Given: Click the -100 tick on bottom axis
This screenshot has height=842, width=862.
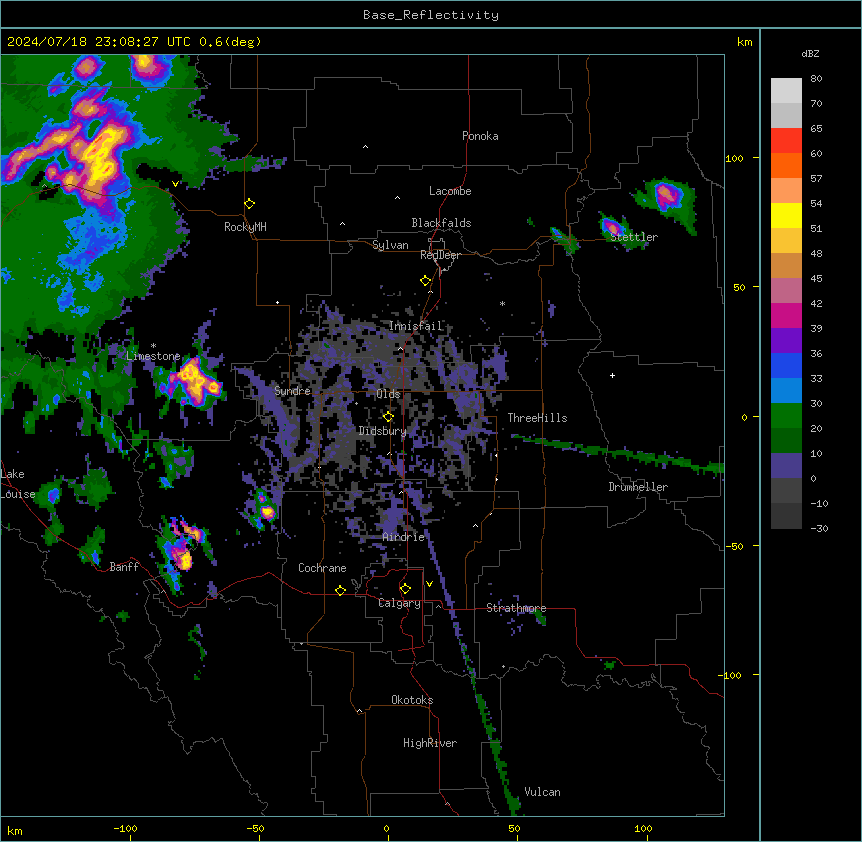Looking at the screenshot, I should click(125, 828).
